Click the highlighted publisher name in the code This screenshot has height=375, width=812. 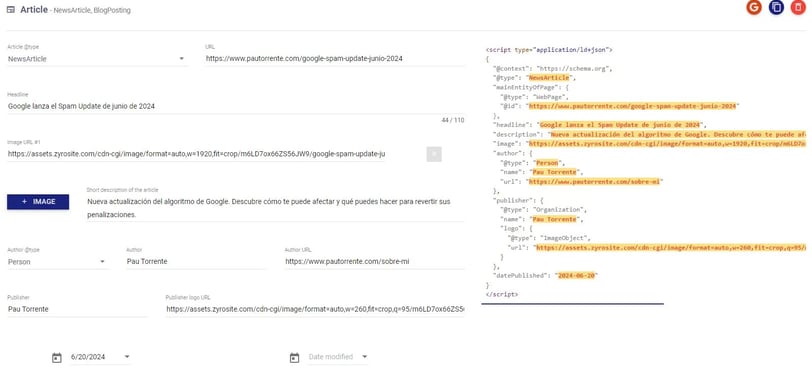click(554, 219)
